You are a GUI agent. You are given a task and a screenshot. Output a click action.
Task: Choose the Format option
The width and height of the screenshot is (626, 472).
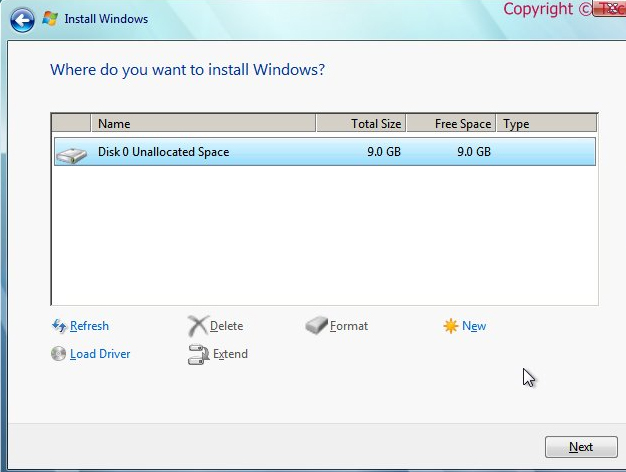349,326
